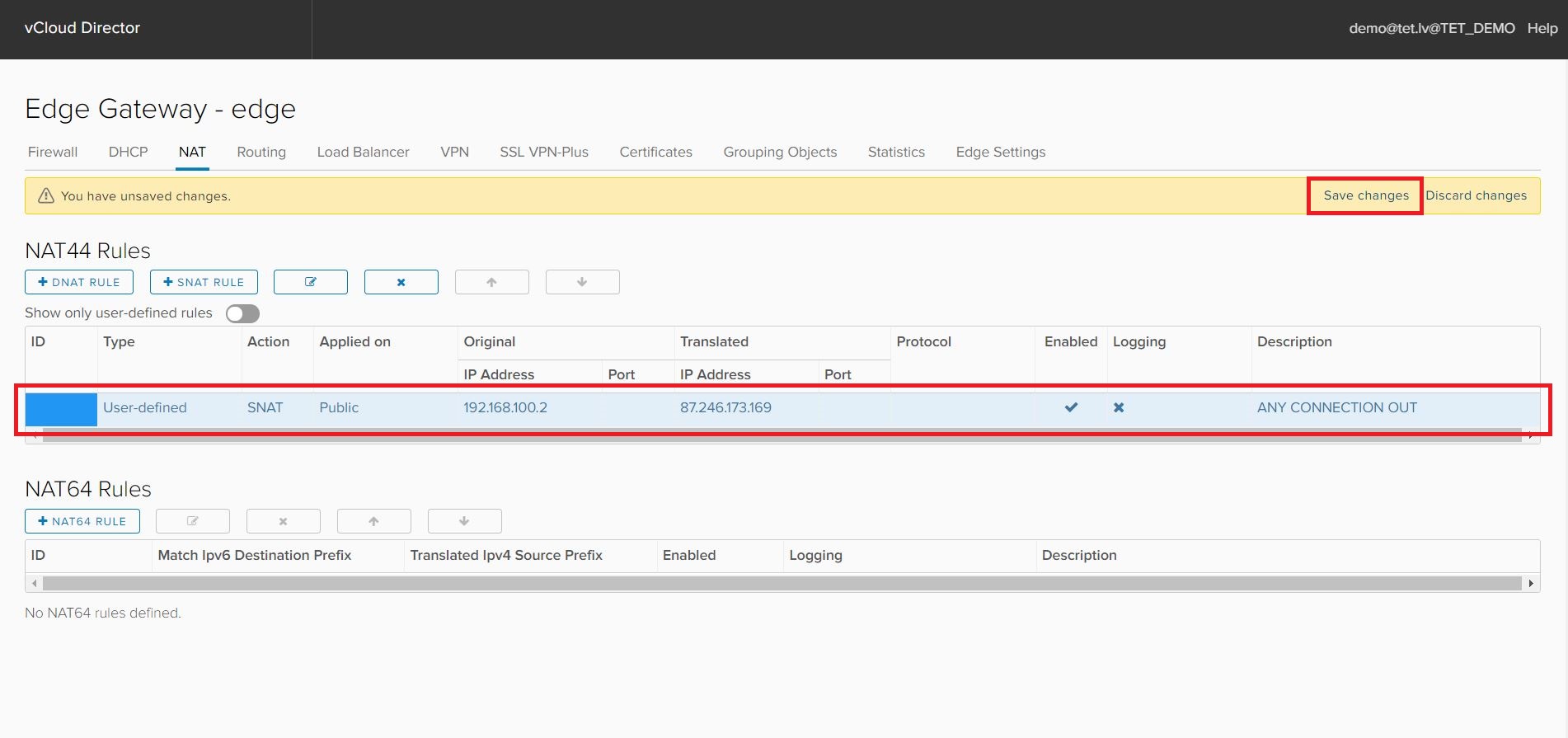Click the move NAT44 rule down arrow
Image resolution: width=1568 pixels, height=738 pixels.
[583, 282]
